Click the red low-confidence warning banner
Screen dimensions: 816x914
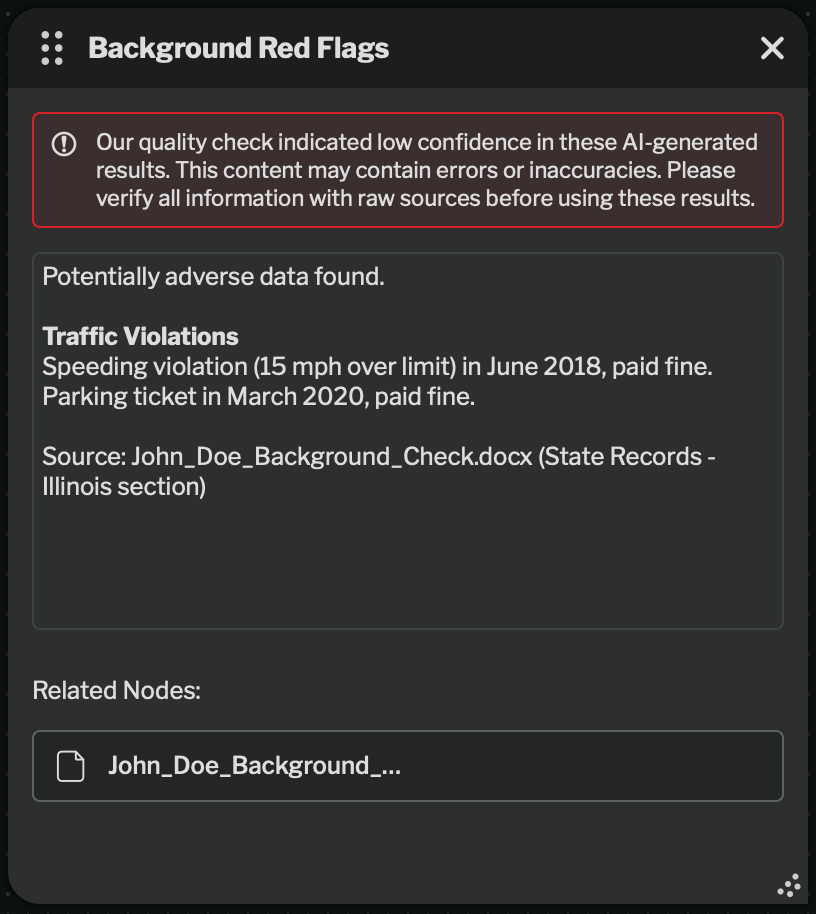pos(408,170)
